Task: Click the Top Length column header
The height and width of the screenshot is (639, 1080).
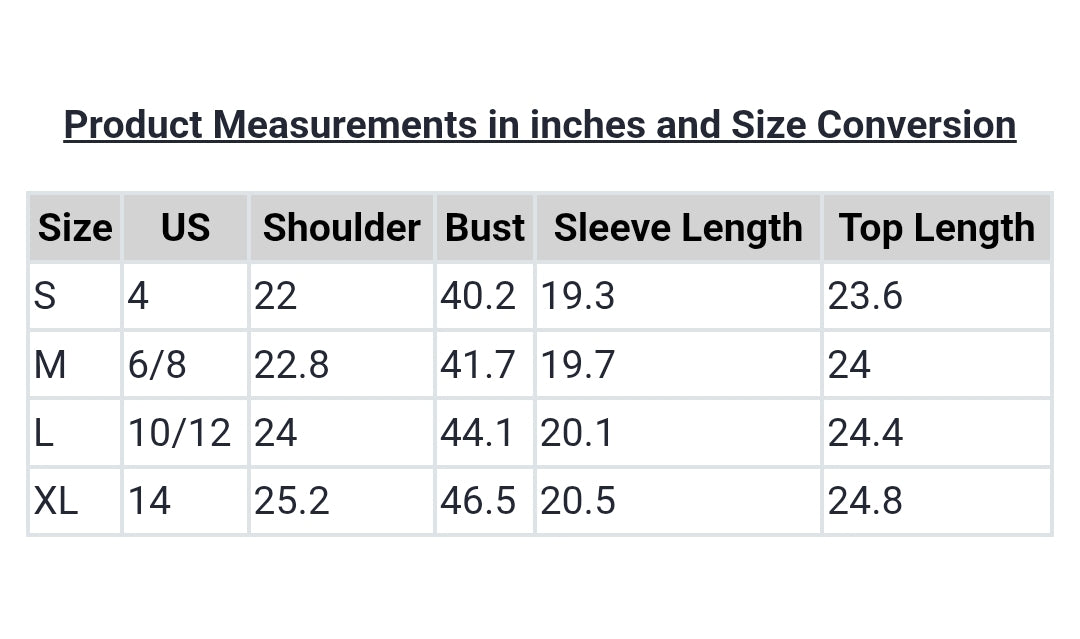Action: [x=936, y=228]
